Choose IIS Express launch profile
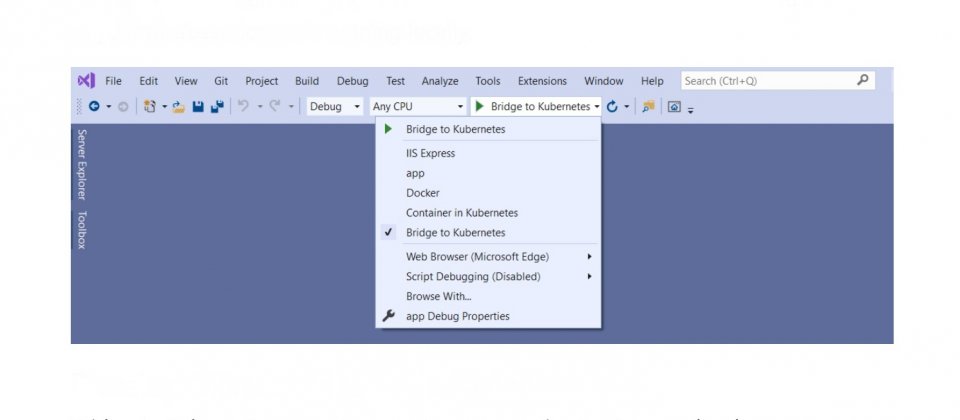The width and height of the screenshot is (960, 420). (x=430, y=153)
